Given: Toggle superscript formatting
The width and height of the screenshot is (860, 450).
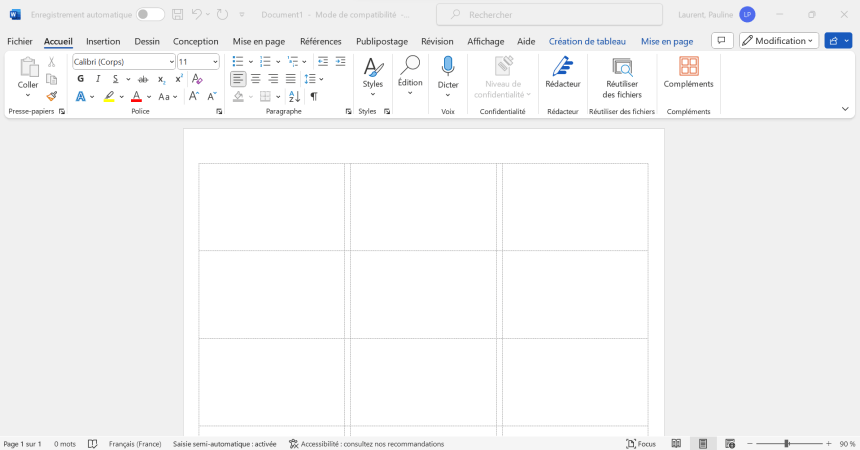Looking at the screenshot, I should click(178, 79).
